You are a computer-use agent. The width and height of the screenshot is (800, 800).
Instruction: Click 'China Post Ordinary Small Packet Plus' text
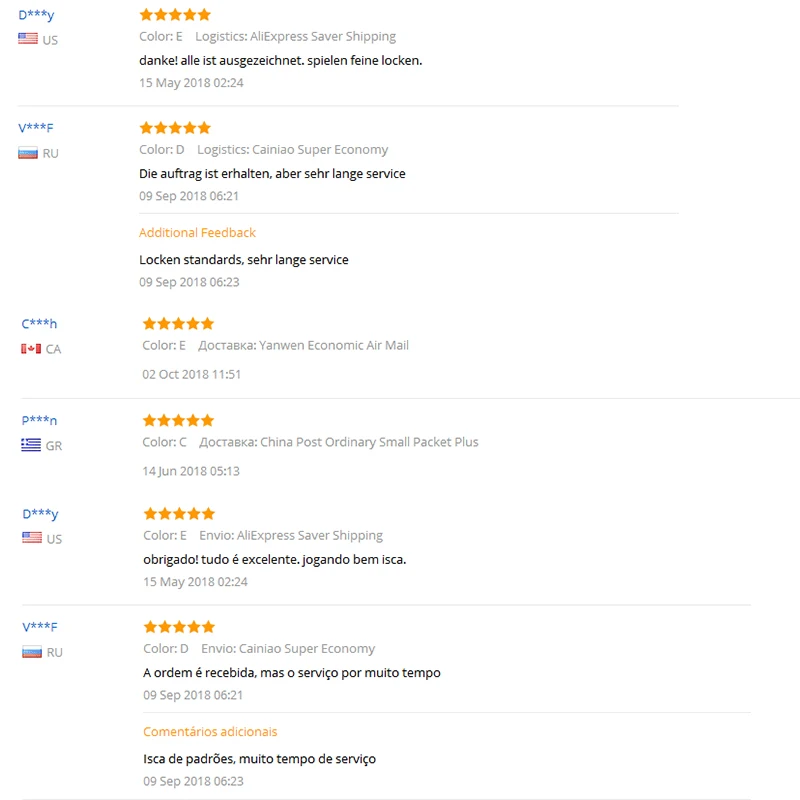tap(369, 442)
